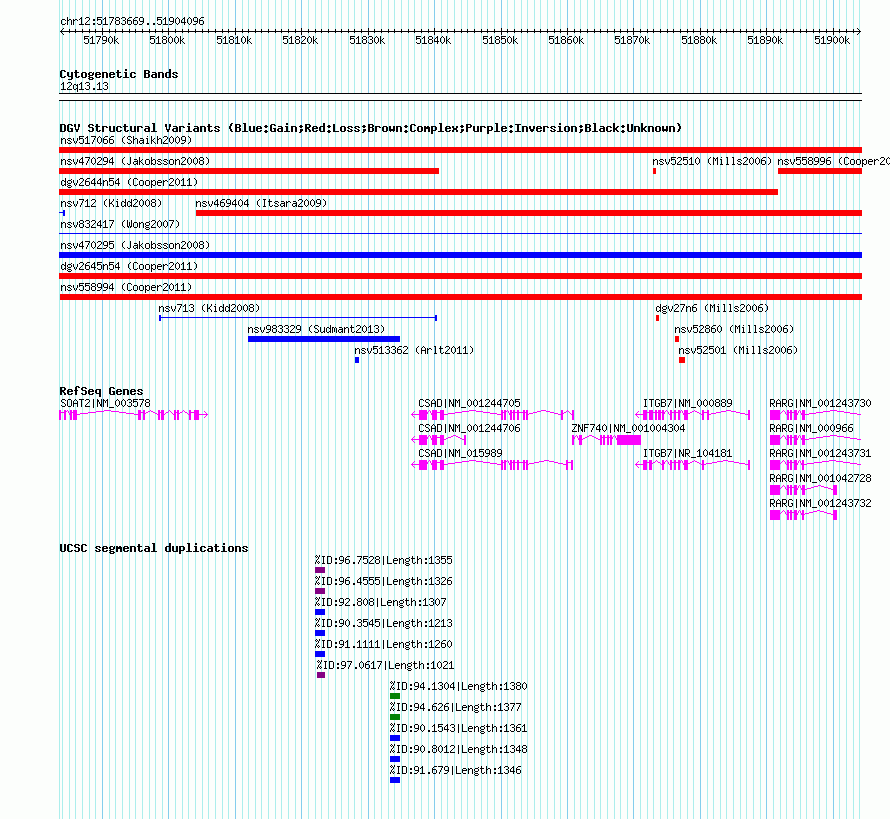Viewport: 890px width, 819px height.
Task: Click the %ID:96.7528|Length:1355 duplication label
Action: coord(384,560)
